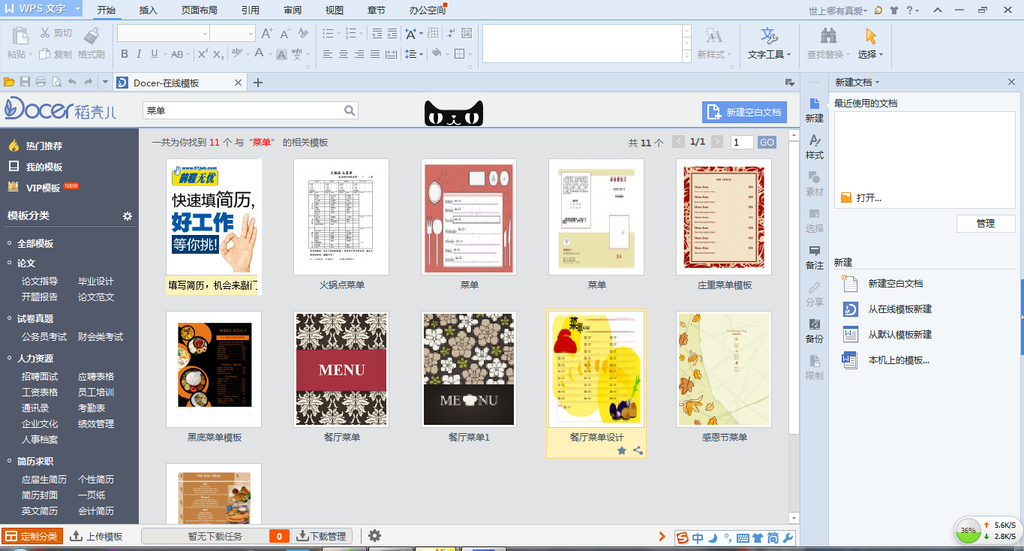Click the share icon under 餐厅菜单设计
This screenshot has width=1024, height=551.
(638, 450)
